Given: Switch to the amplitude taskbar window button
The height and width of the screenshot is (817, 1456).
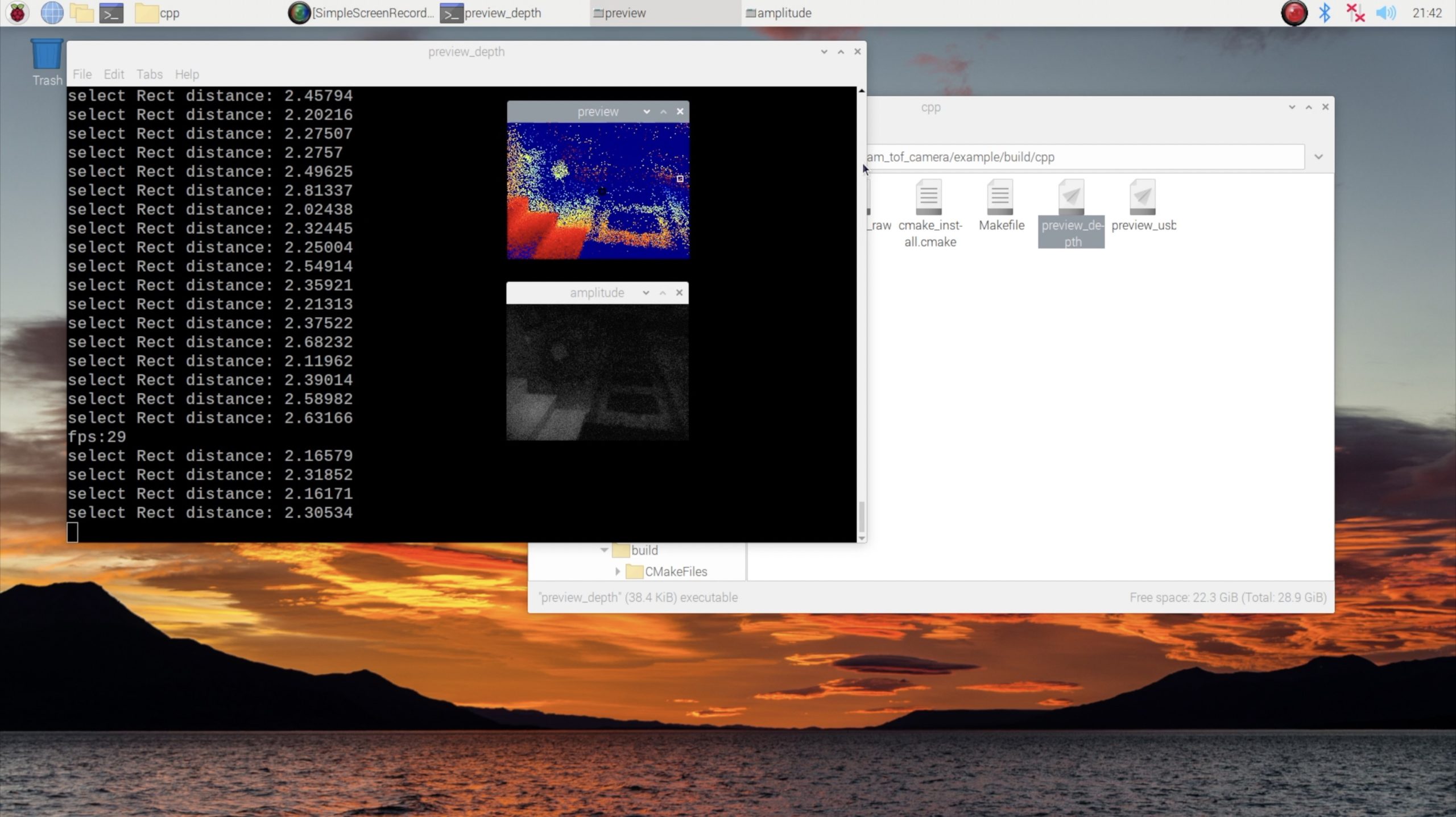Looking at the screenshot, I should [x=779, y=13].
